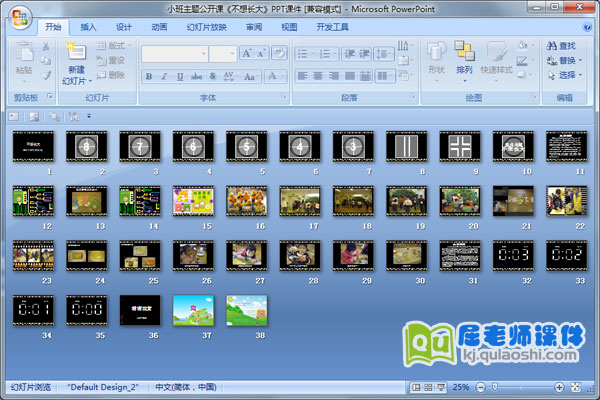Toggle Center text alignment
This screenshot has width=600, height=400.
(x=318, y=76)
